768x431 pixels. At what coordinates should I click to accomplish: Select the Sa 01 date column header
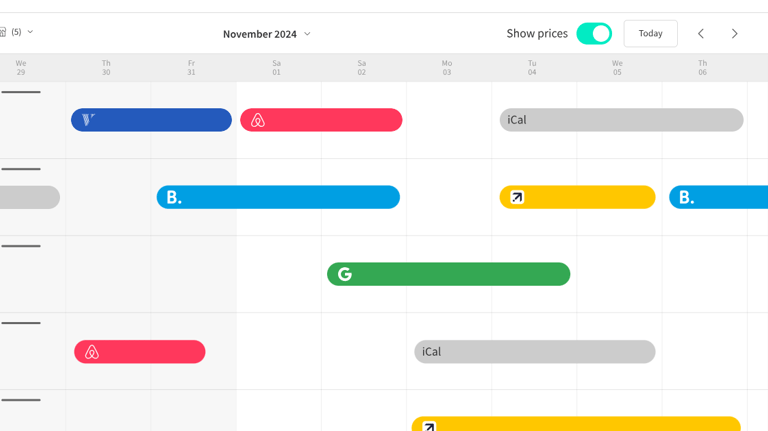[x=277, y=67]
